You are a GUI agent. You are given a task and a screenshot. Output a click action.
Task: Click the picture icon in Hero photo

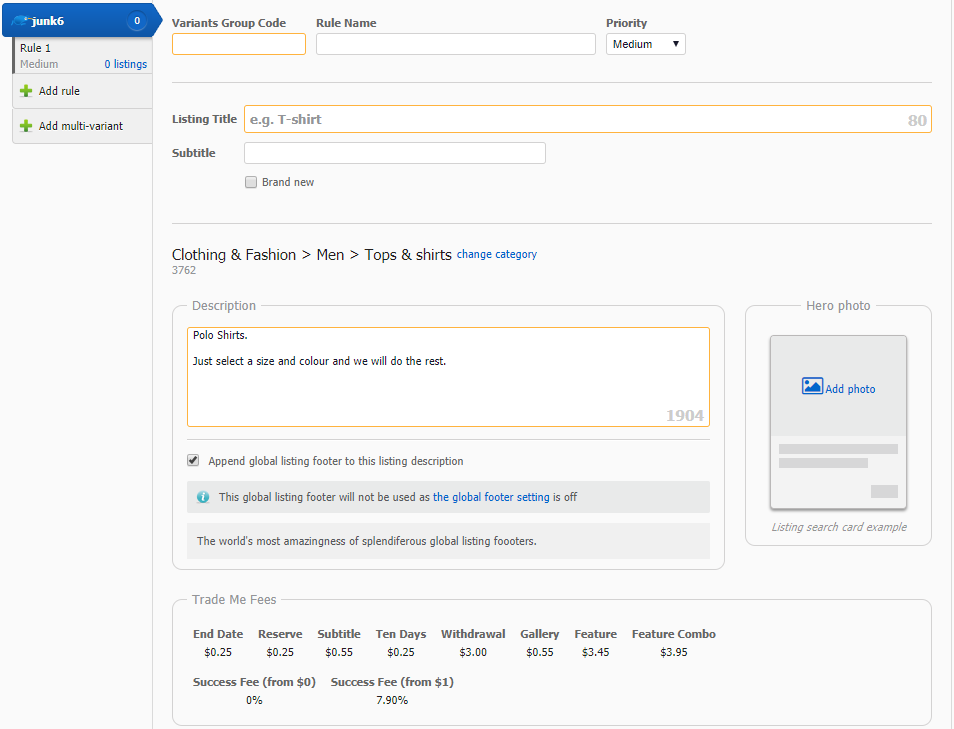[812, 386]
